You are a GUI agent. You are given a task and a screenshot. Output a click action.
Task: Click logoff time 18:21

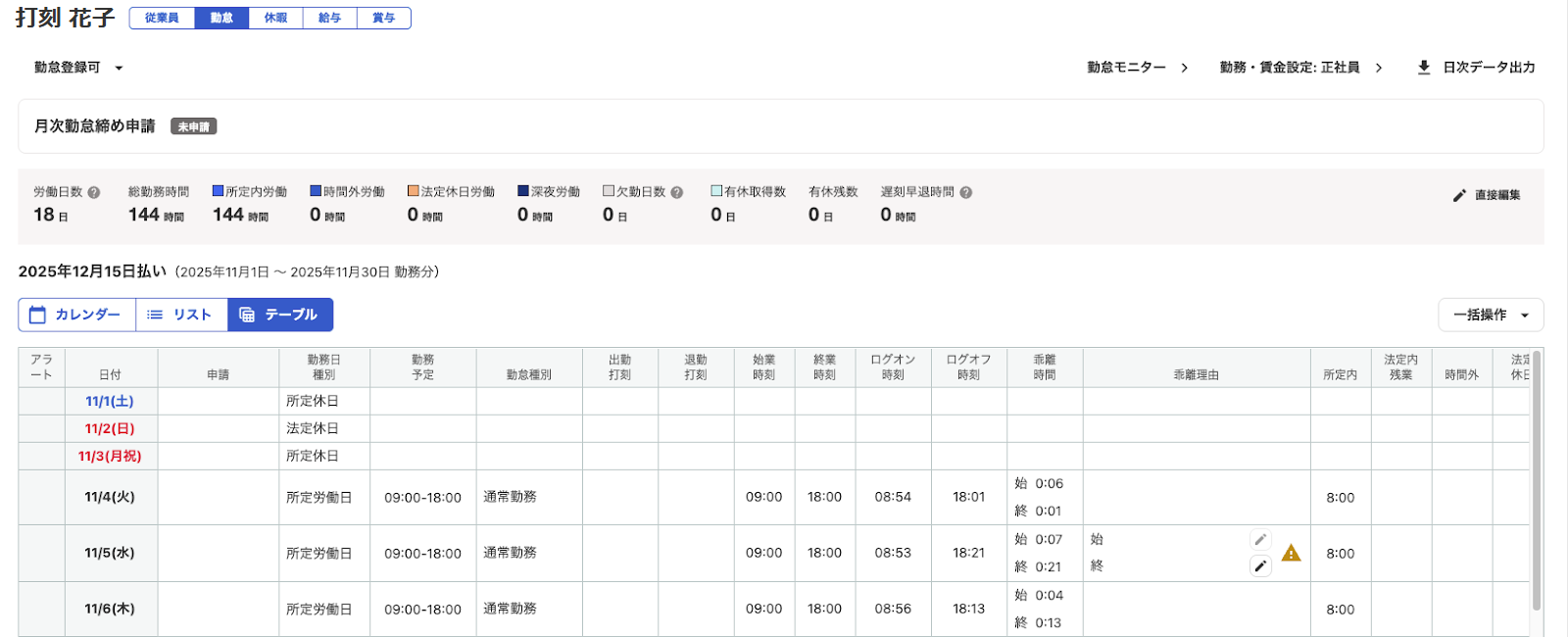point(968,553)
